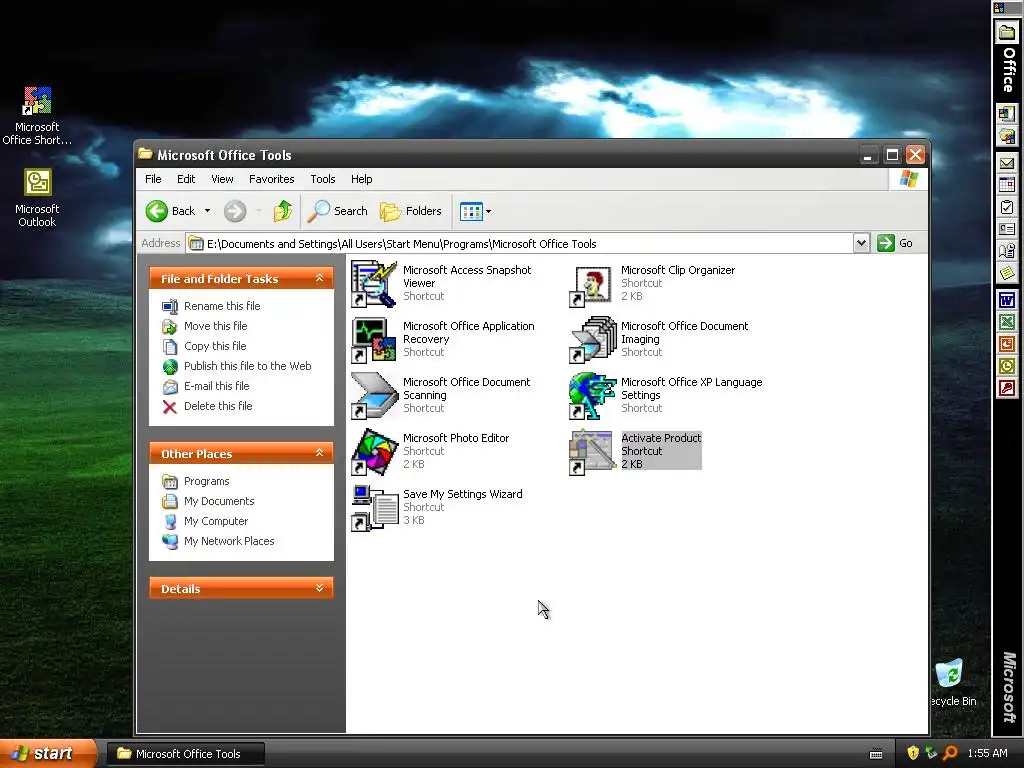Open Microsoft Access Snapshot Viewer shortcut icon
The width and height of the screenshot is (1024, 768).
374,284
